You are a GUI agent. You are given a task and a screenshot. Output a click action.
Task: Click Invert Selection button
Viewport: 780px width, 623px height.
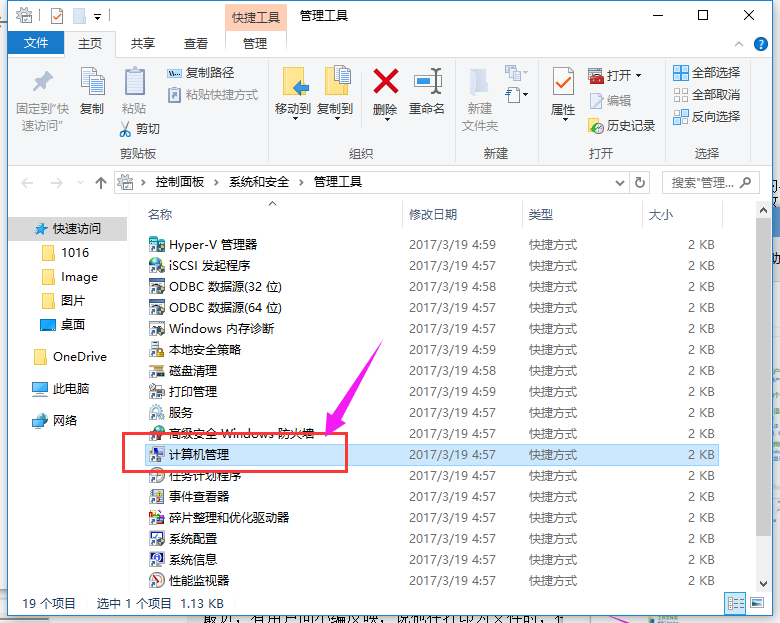click(x=707, y=116)
